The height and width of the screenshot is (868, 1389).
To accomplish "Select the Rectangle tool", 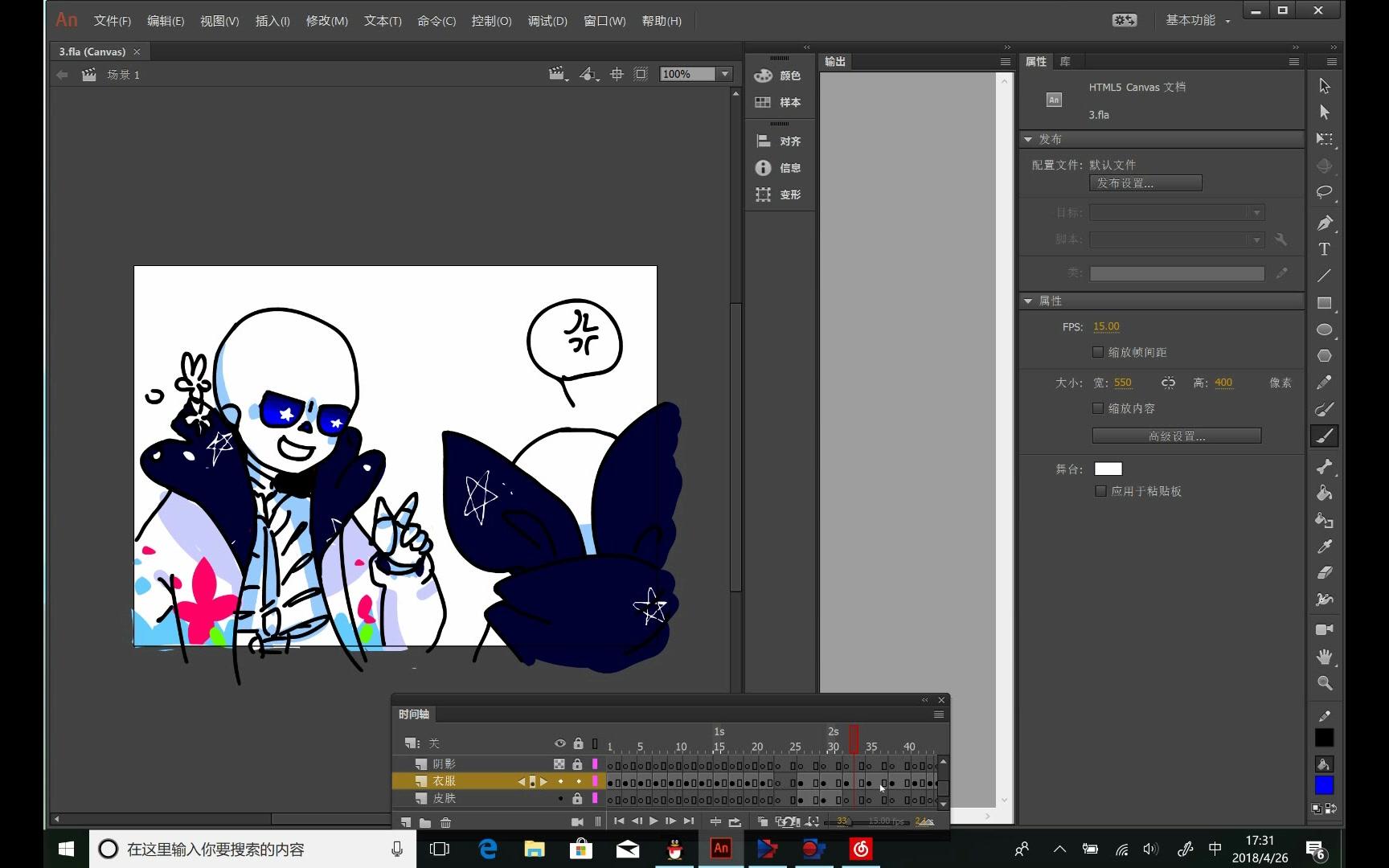I will click(1325, 303).
